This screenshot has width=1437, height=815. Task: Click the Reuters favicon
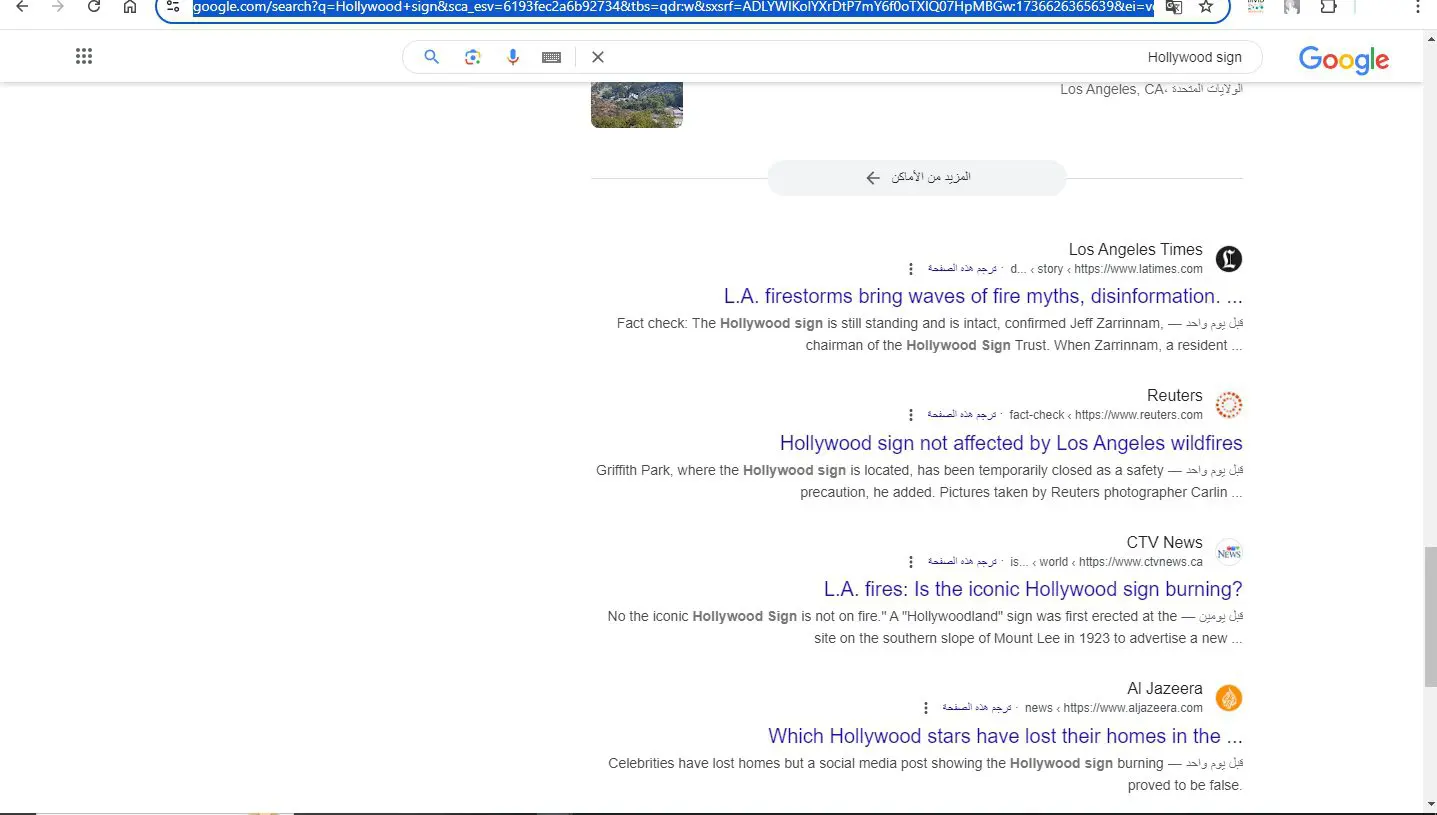coord(1229,405)
